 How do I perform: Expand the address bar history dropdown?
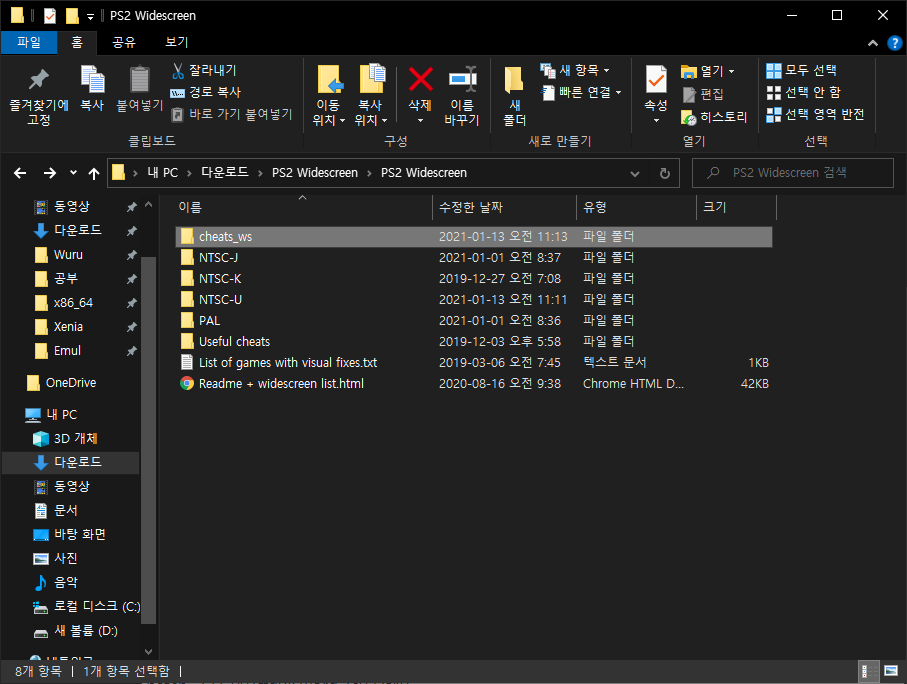[x=635, y=174]
